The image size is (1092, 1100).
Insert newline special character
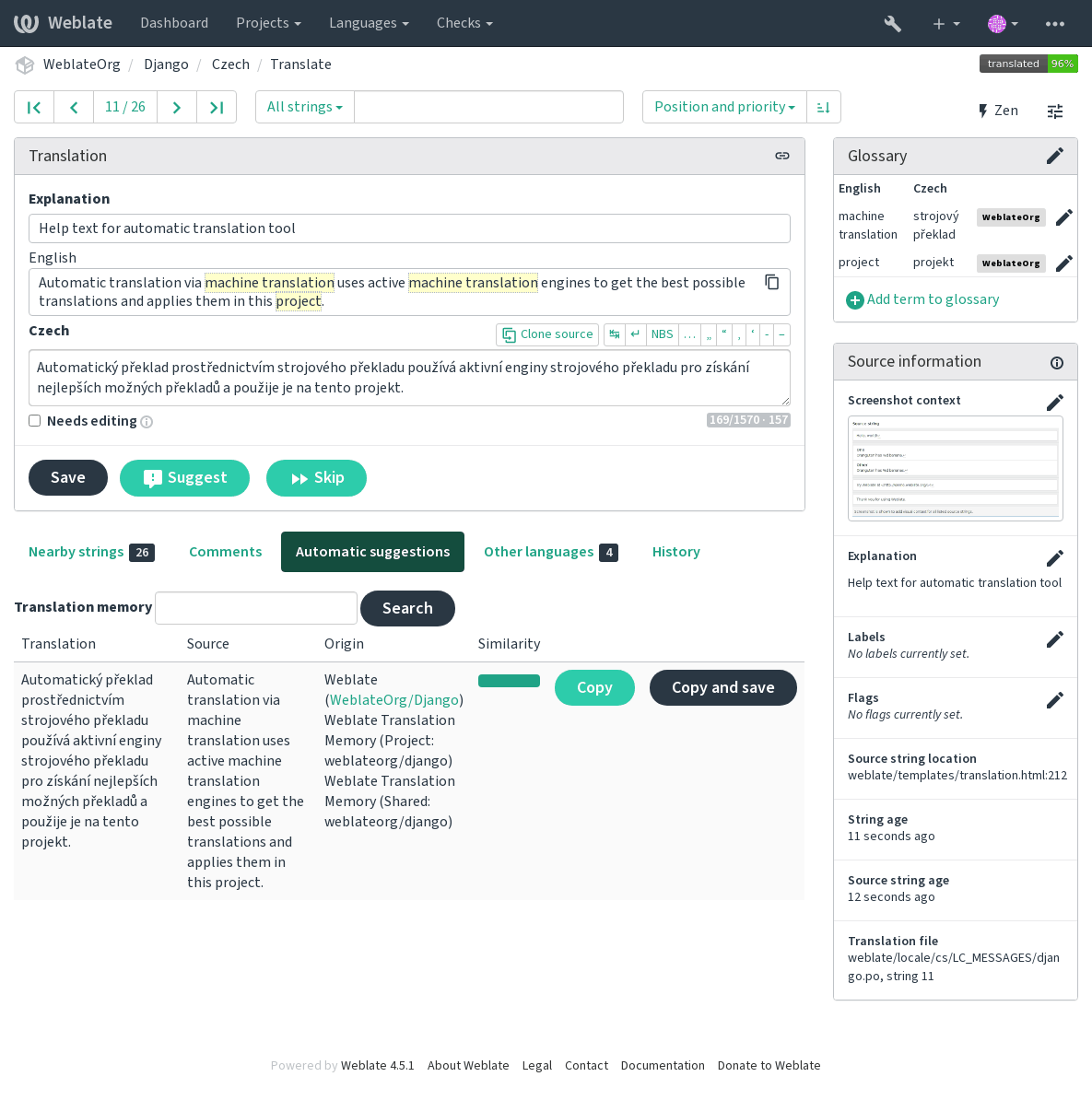(x=635, y=334)
